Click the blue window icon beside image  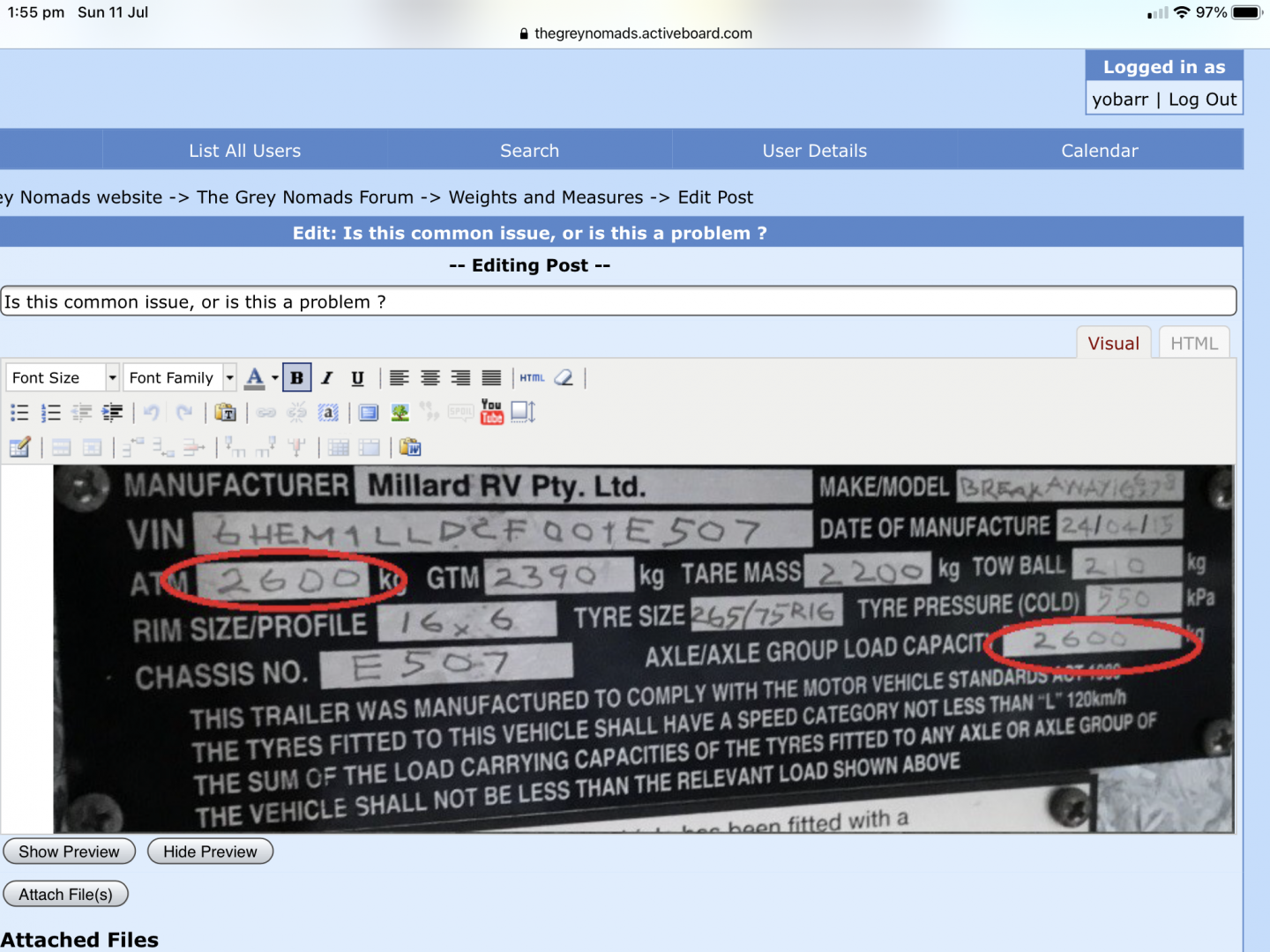[369, 413]
